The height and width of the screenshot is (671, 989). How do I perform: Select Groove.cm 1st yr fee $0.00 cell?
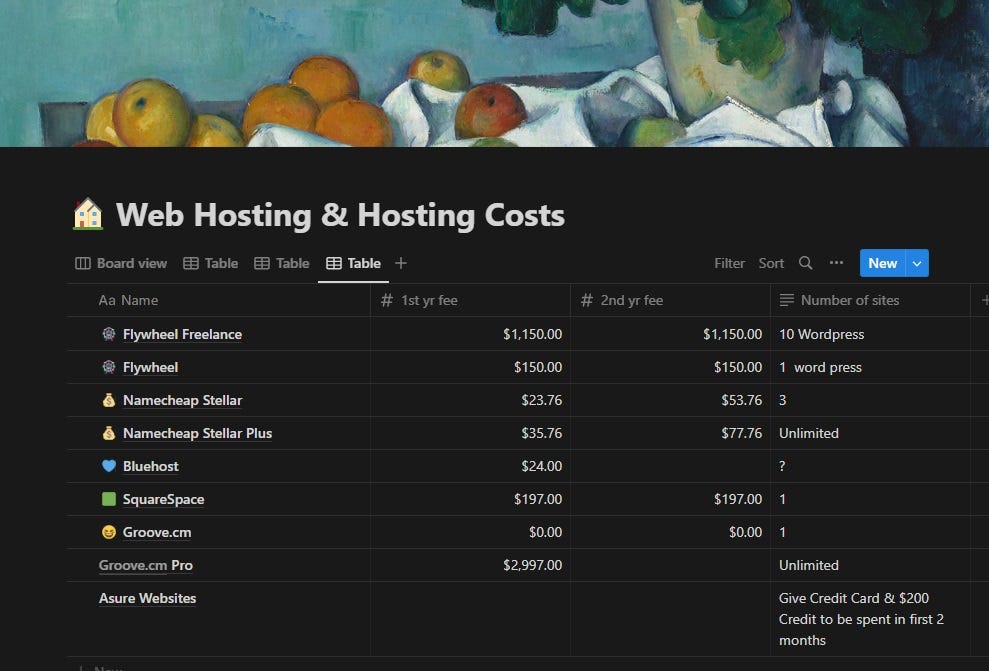click(471, 532)
